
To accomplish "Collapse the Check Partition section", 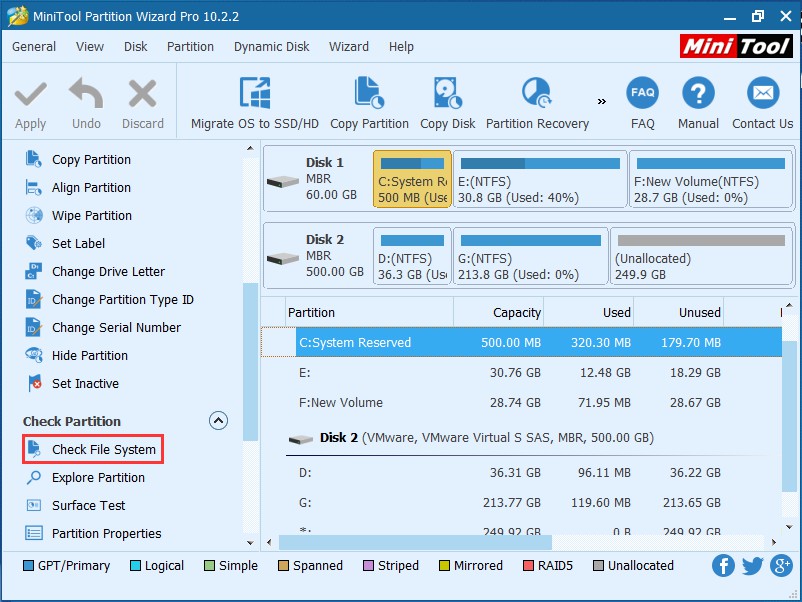I will 218,421.
